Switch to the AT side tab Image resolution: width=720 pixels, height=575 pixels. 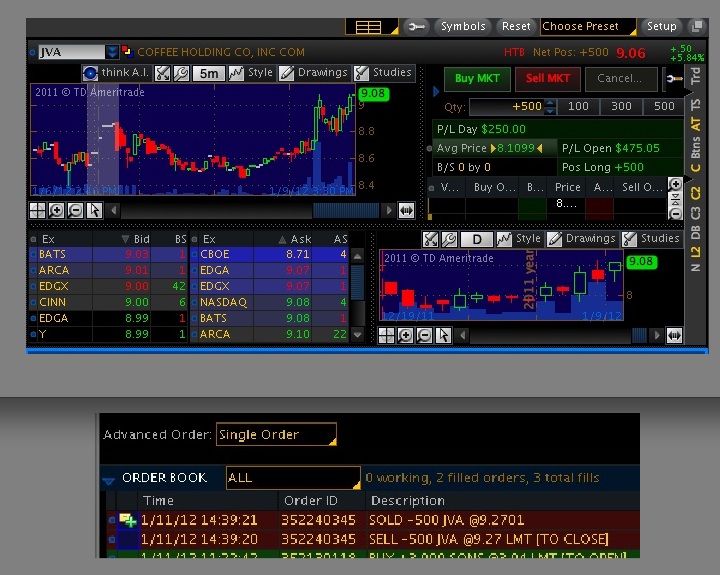pyautogui.click(x=695, y=124)
